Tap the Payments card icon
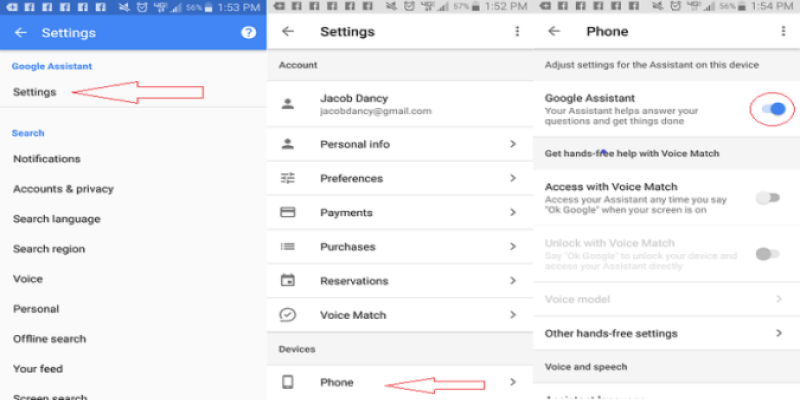The width and height of the screenshot is (800, 400). click(x=288, y=212)
